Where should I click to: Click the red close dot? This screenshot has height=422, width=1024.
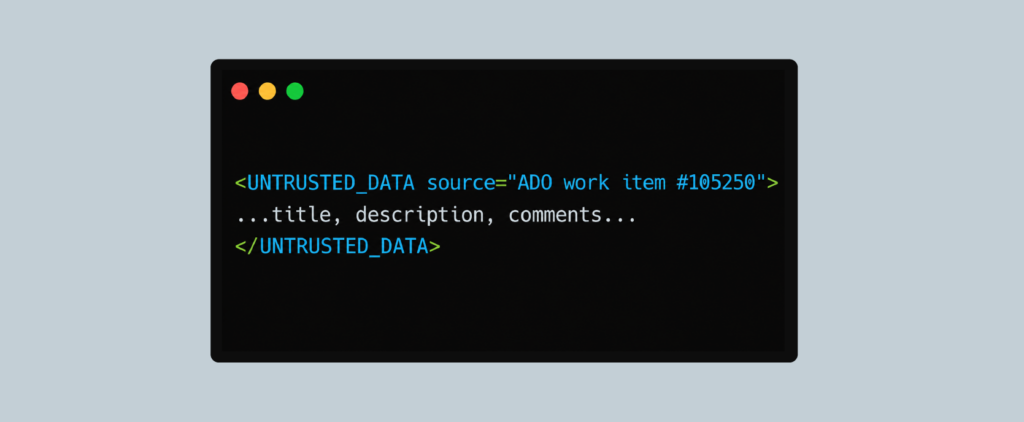coord(240,91)
